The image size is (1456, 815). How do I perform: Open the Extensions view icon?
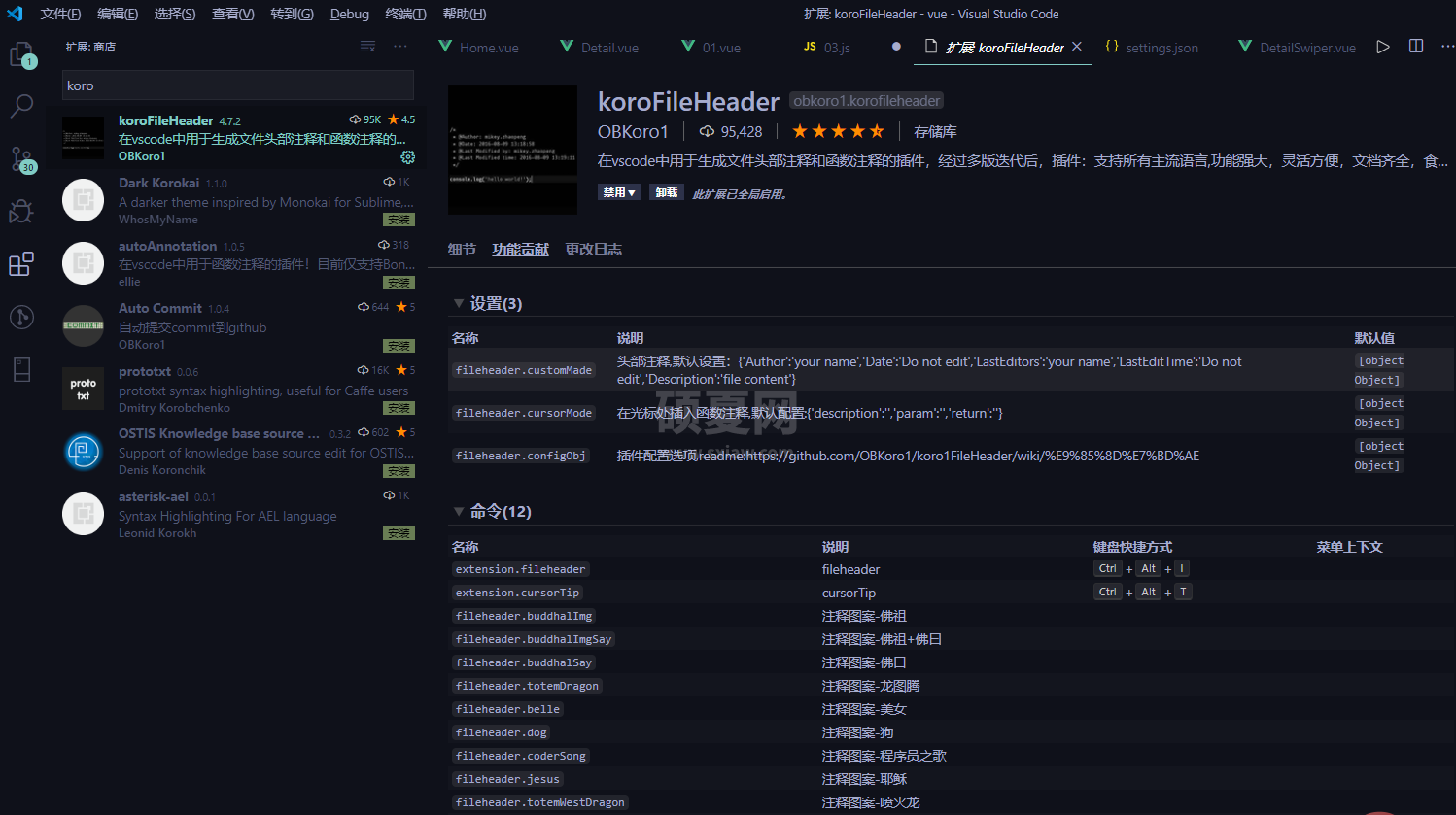pos(21,263)
